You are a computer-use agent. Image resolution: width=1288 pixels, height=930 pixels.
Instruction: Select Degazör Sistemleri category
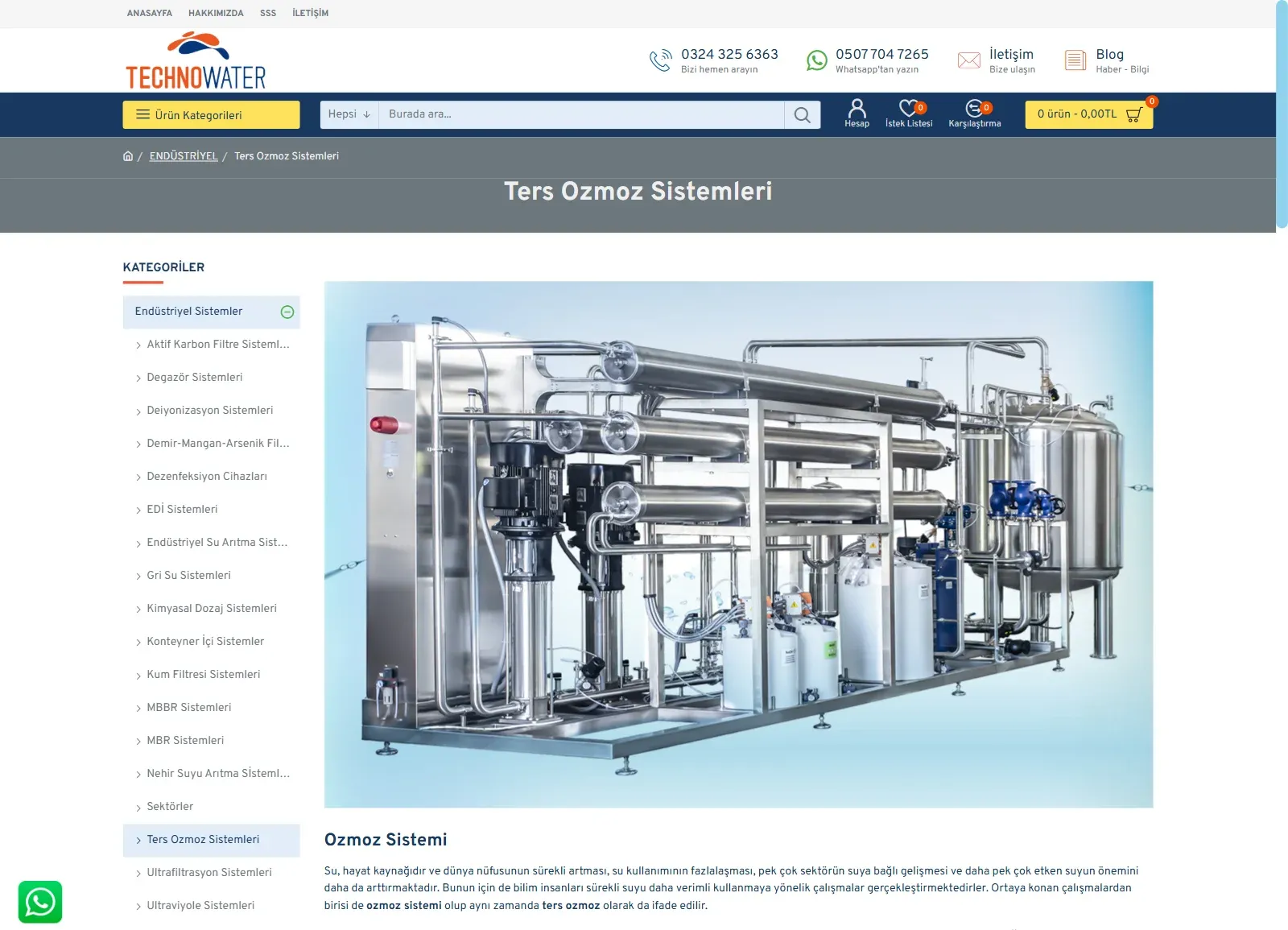point(211,378)
